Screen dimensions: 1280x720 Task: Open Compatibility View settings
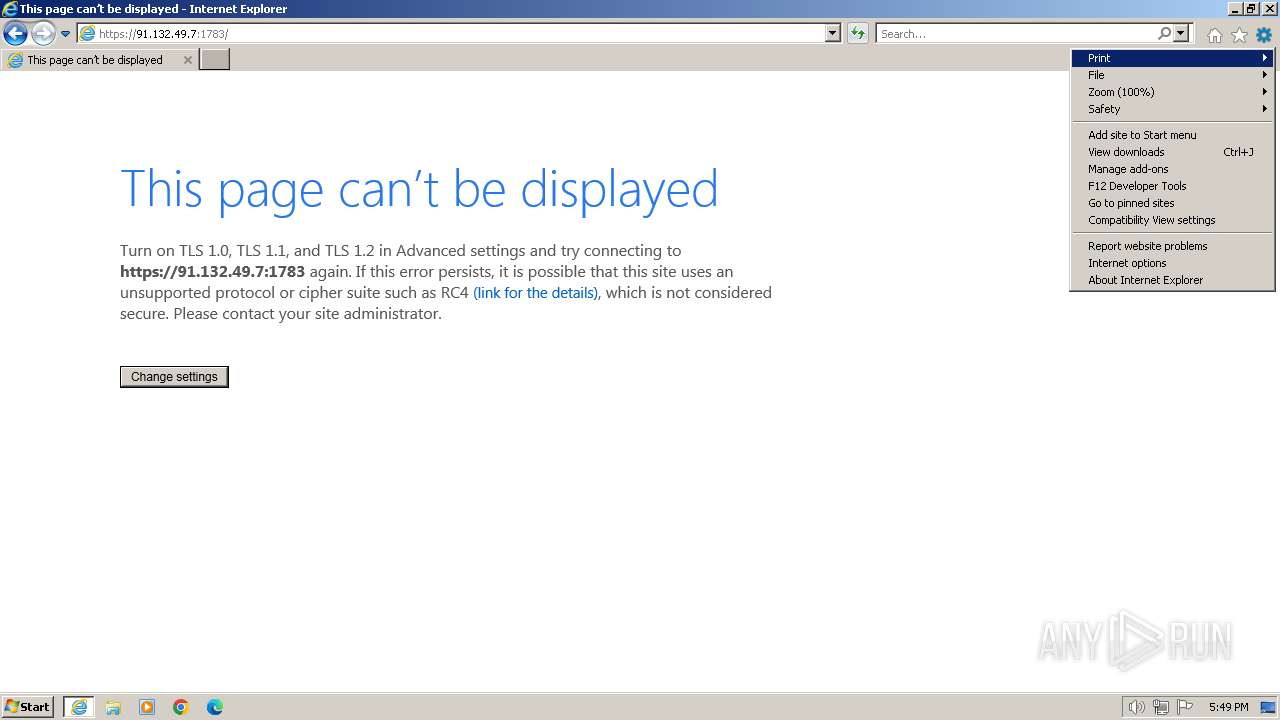(x=1172, y=220)
